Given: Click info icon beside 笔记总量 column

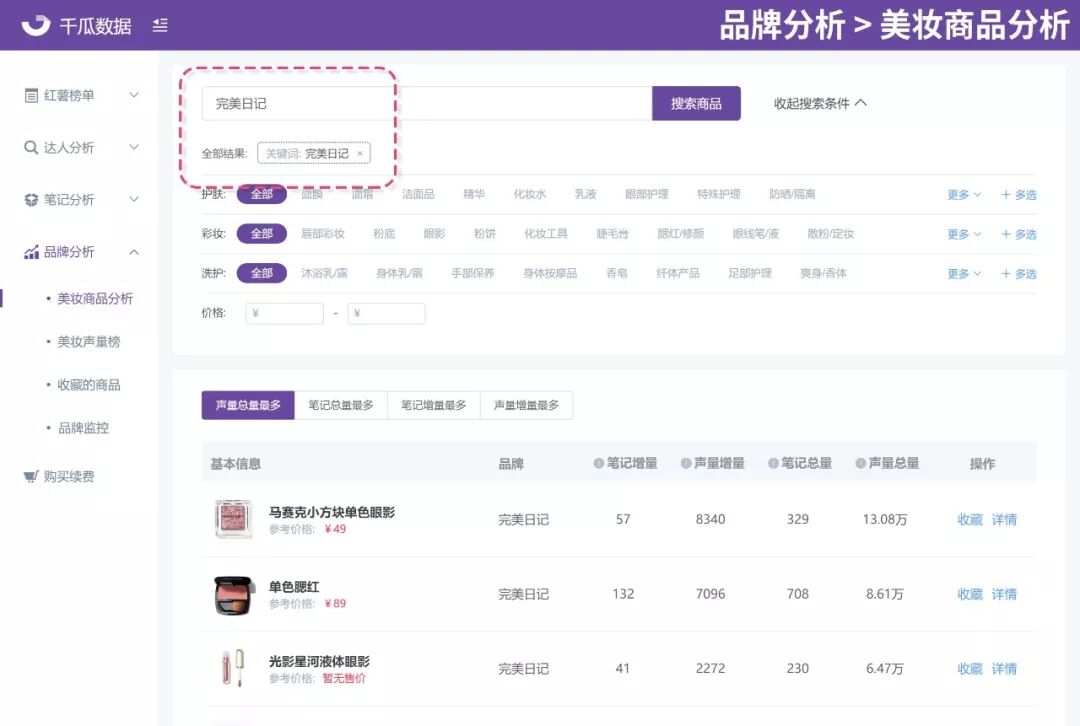Looking at the screenshot, I should 773,464.
